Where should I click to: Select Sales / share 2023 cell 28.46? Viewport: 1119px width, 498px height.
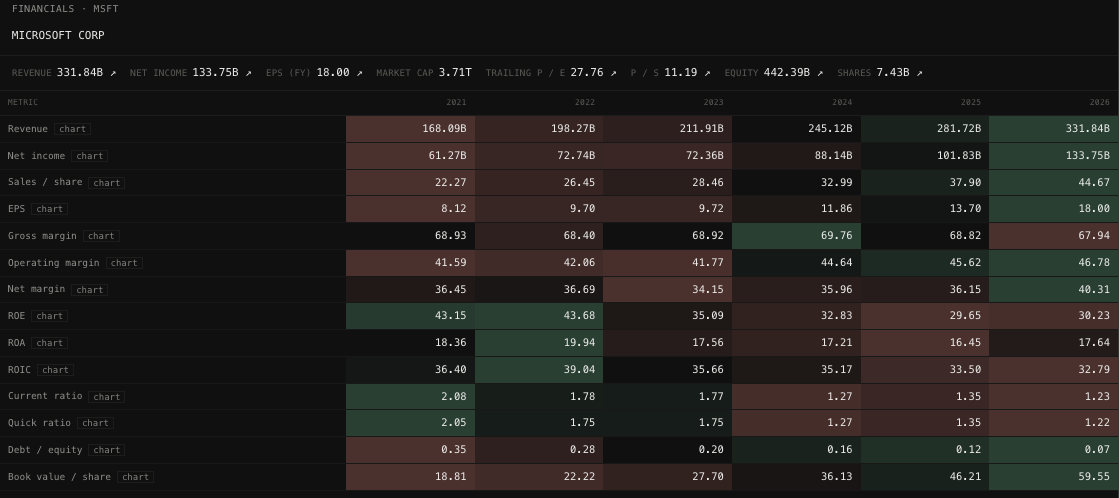[x=667, y=183]
